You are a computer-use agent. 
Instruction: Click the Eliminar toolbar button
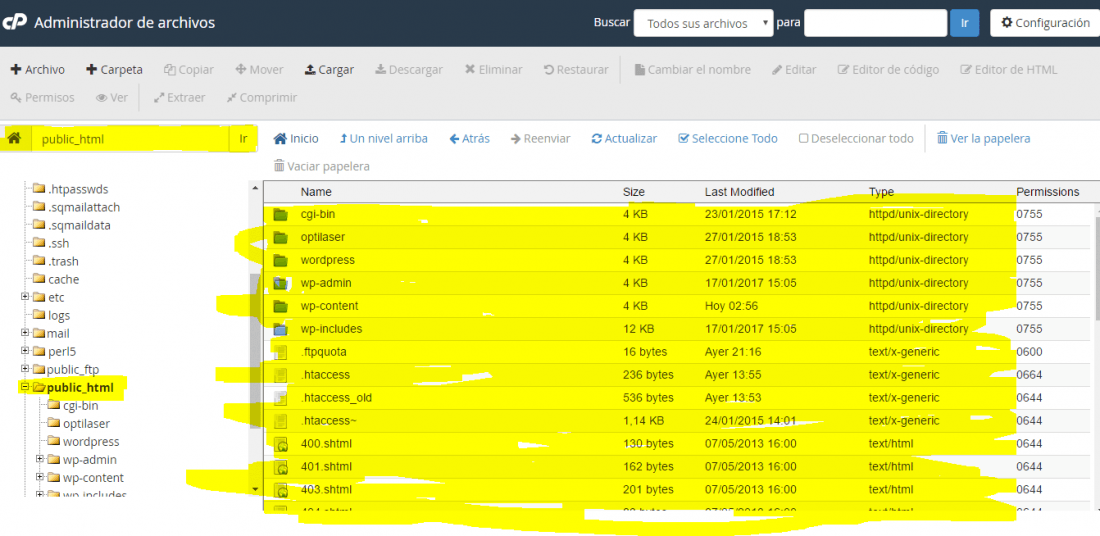click(493, 69)
